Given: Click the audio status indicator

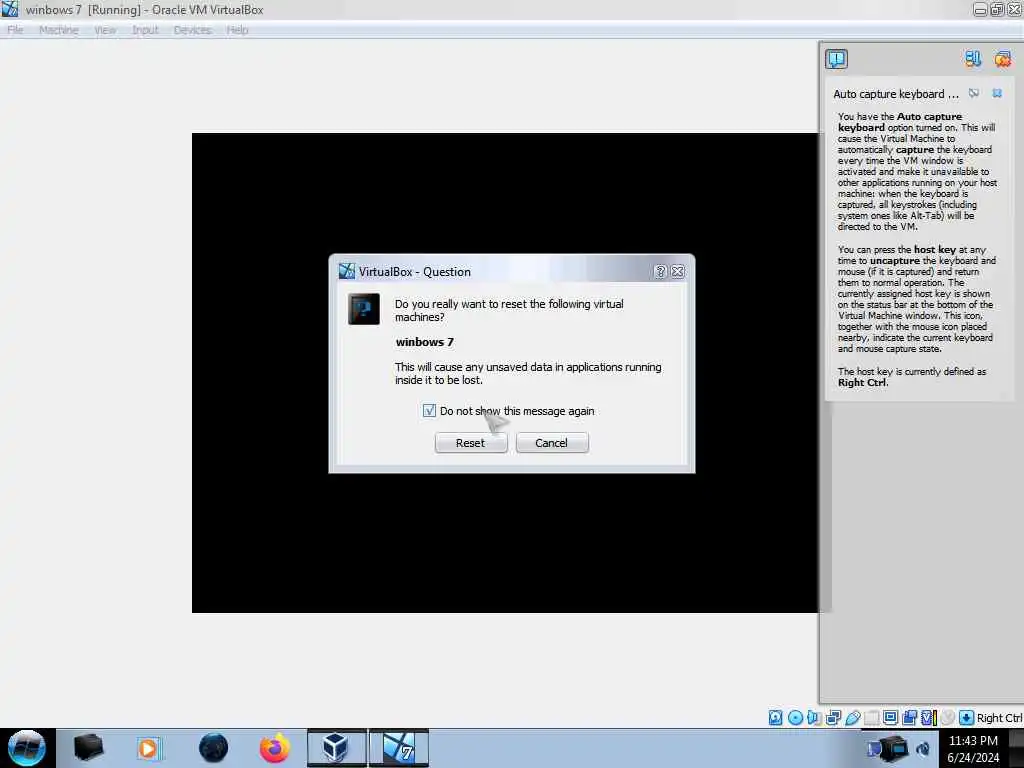Looking at the screenshot, I should 814,718.
